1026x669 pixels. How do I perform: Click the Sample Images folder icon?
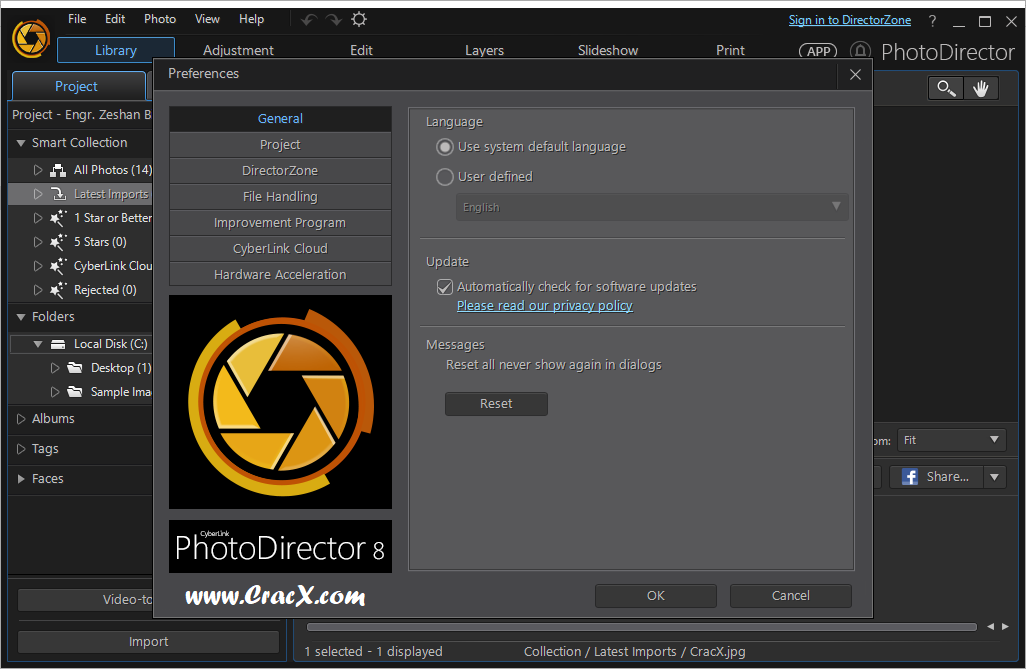point(75,391)
